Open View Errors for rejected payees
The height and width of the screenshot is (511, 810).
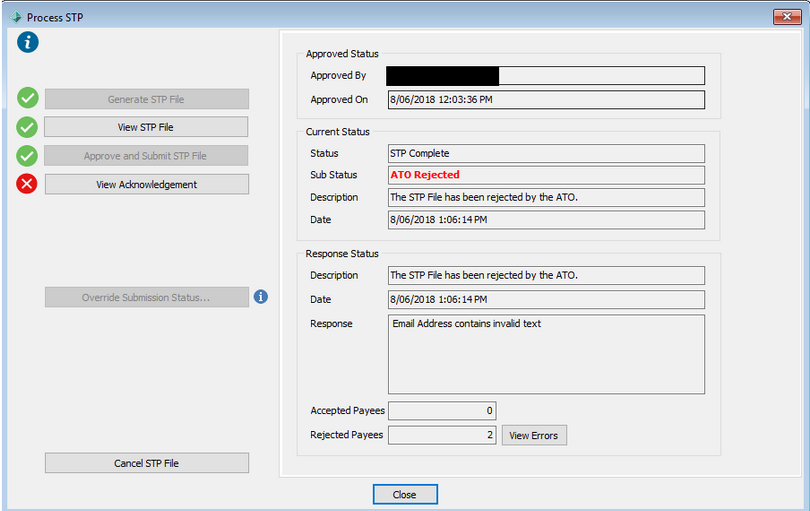pos(534,435)
